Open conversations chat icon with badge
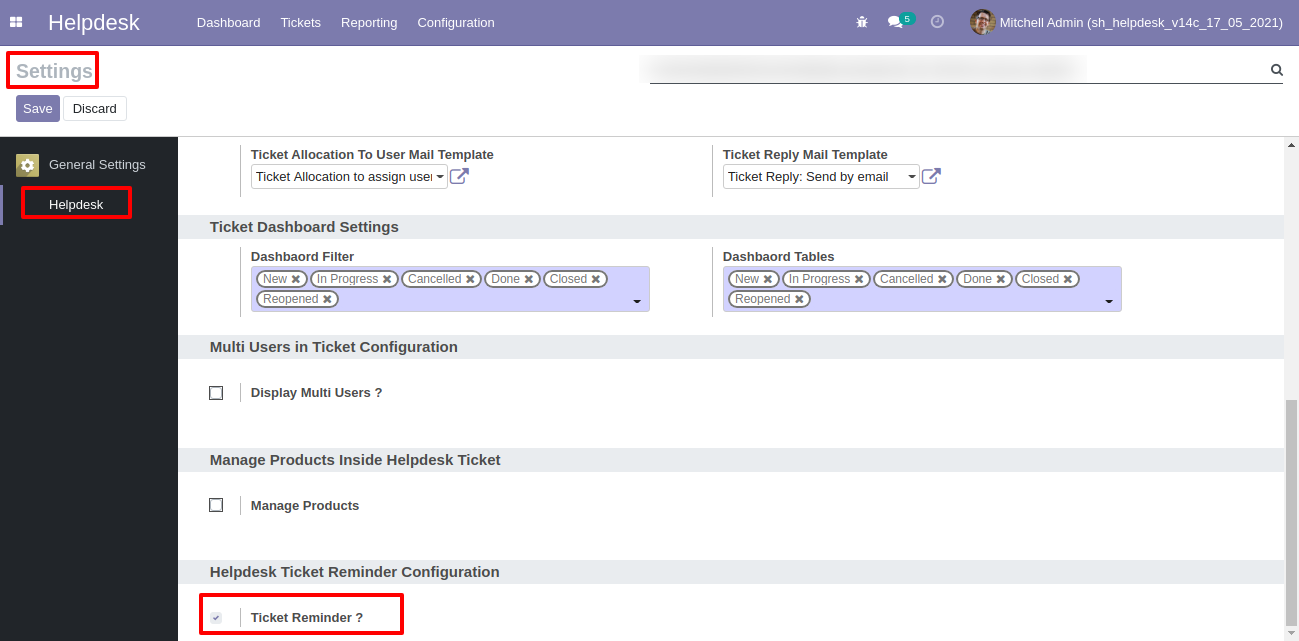This screenshot has width=1299, height=641. pyautogui.click(x=899, y=21)
